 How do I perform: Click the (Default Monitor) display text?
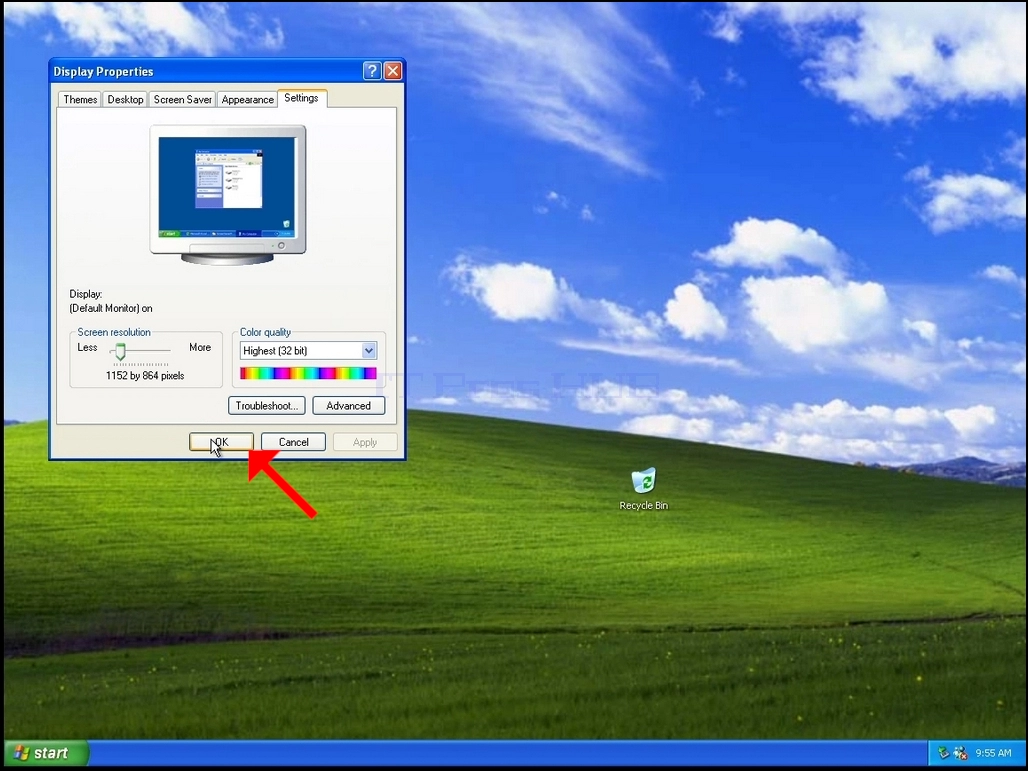pyautogui.click(x=111, y=308)
